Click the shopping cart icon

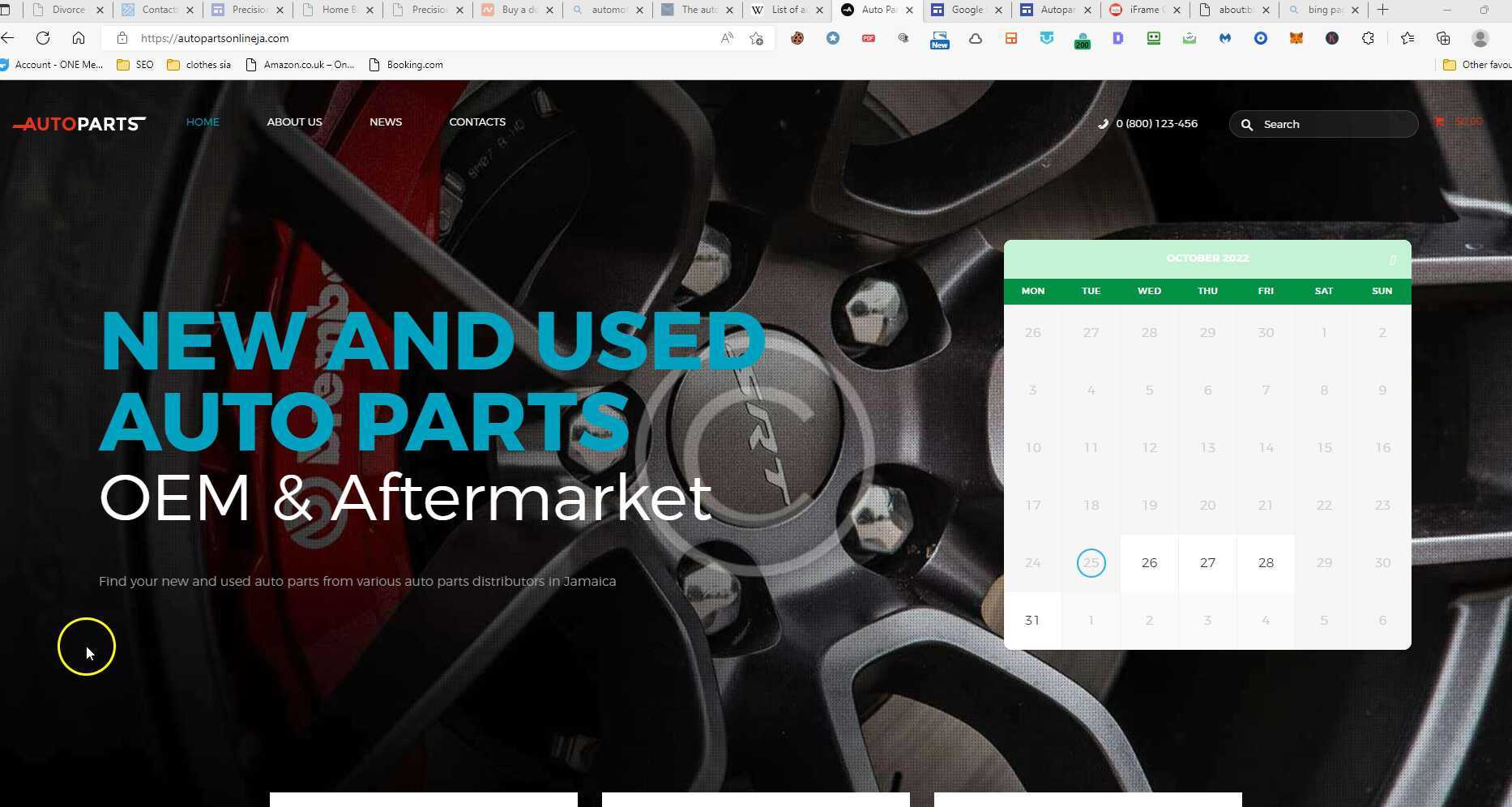[1439, 122]
